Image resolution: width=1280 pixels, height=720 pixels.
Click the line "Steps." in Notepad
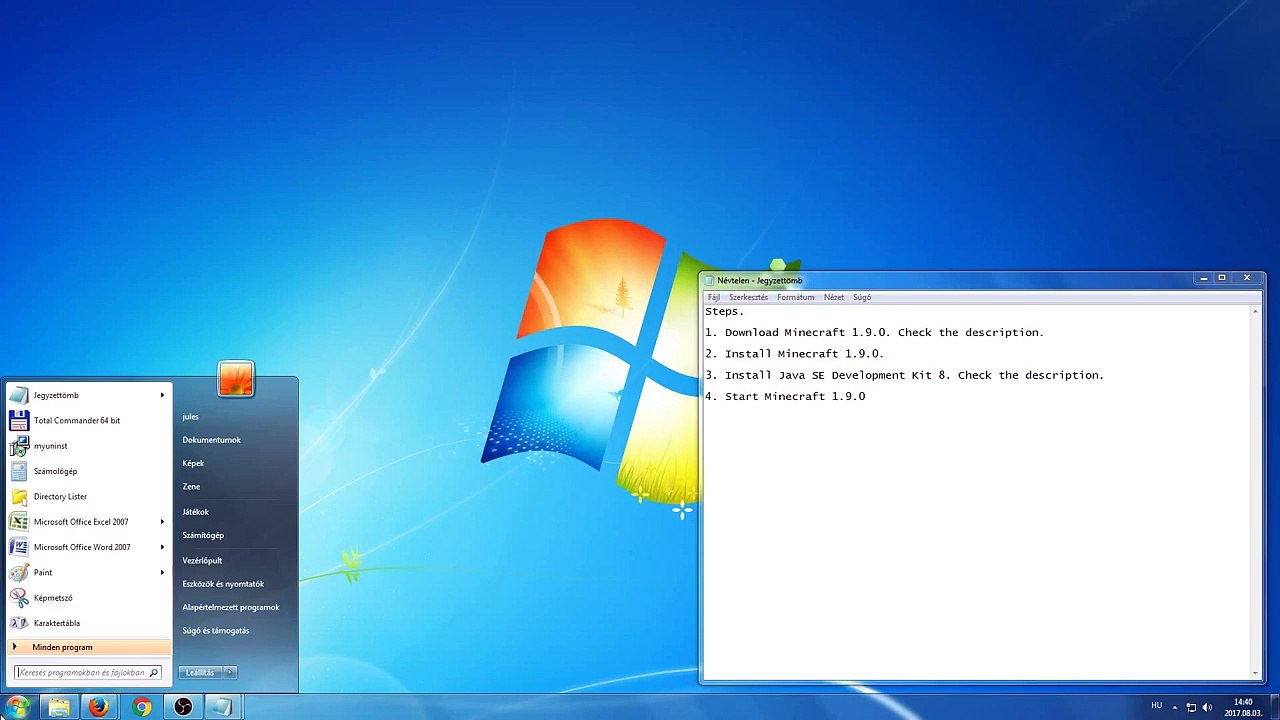tap(725, 311)
